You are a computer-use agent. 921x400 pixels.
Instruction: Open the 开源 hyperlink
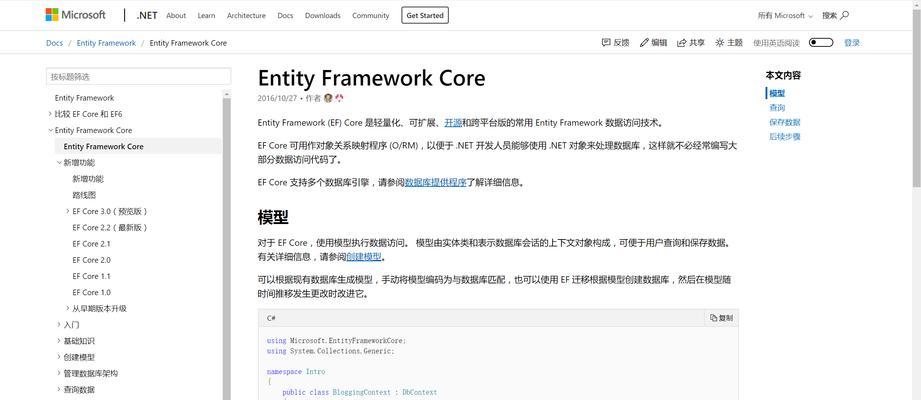(453, 123)
